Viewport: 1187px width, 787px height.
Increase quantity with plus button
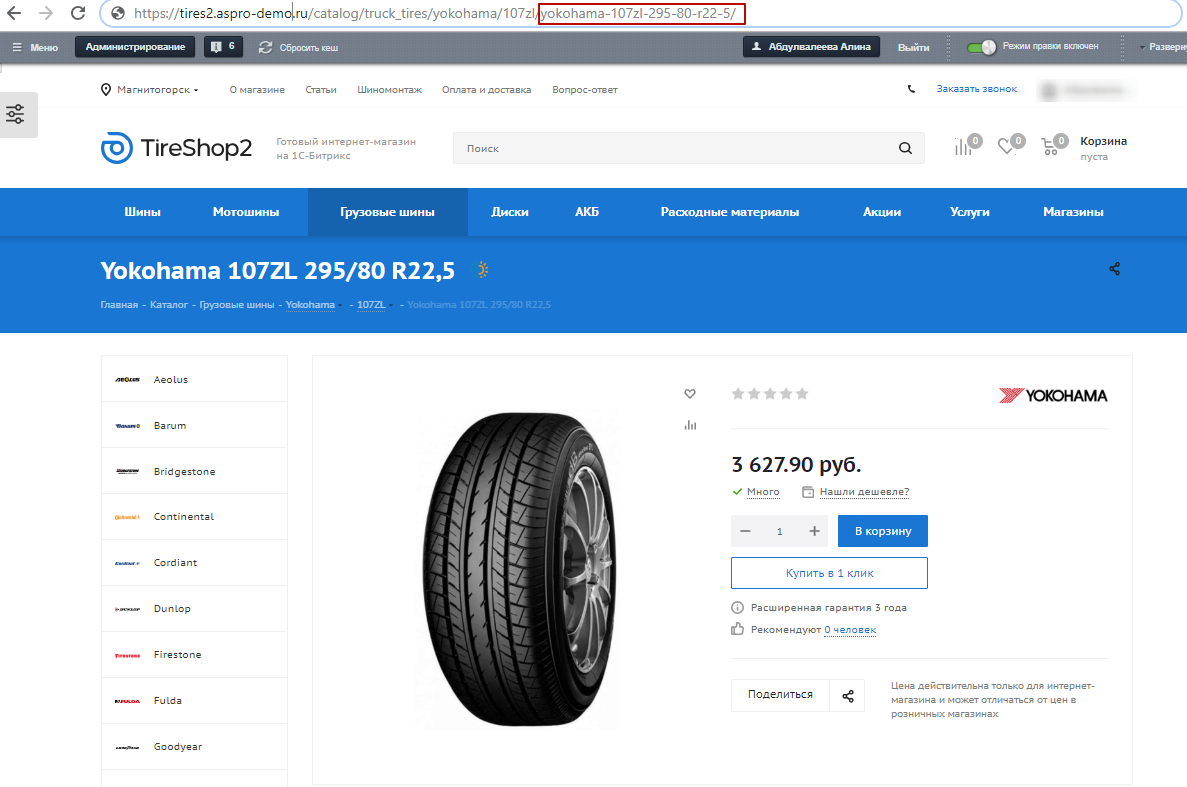click(x=814, y=531)
